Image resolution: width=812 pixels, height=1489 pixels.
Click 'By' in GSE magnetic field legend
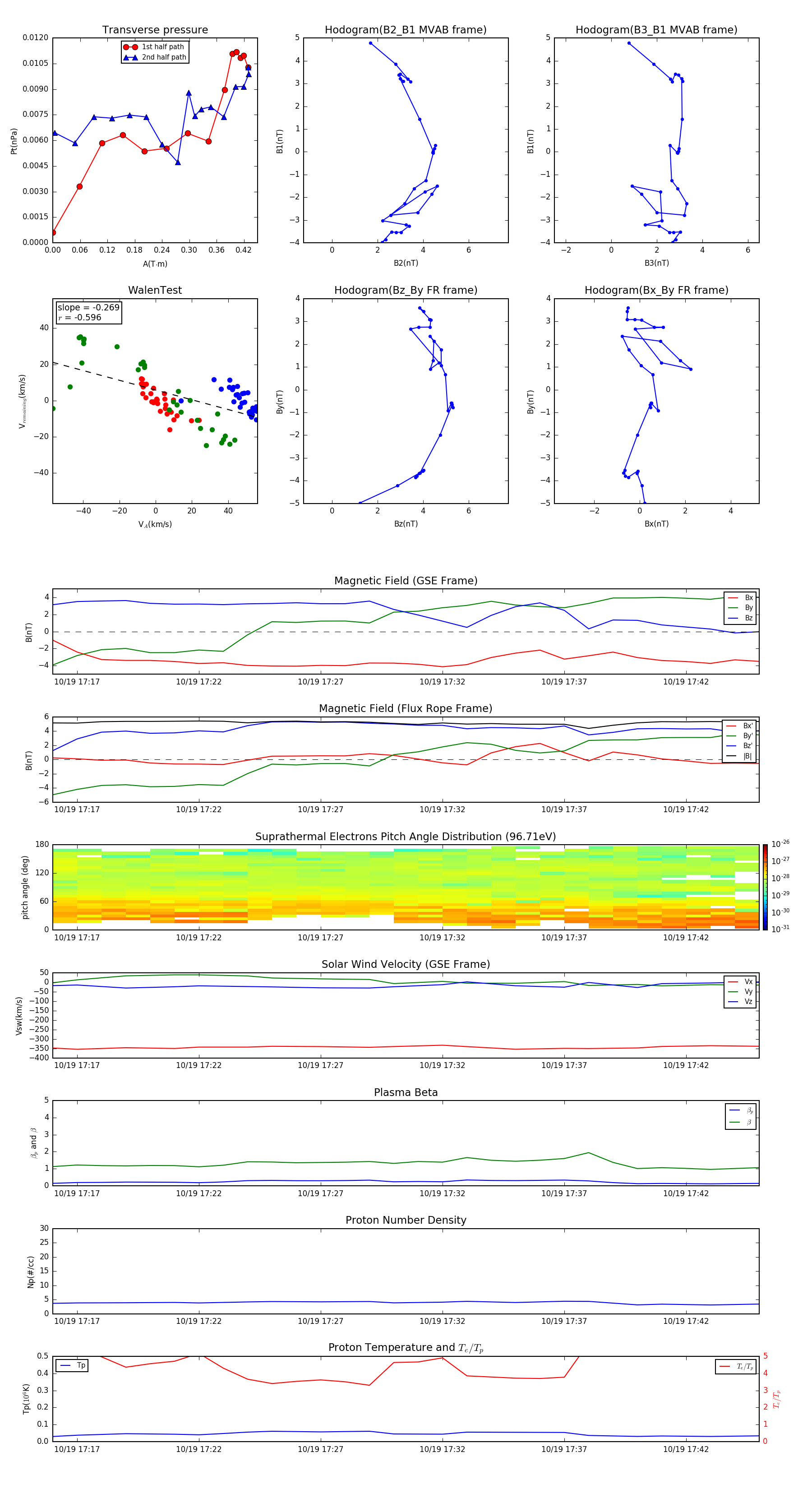[x=741, y=607]
